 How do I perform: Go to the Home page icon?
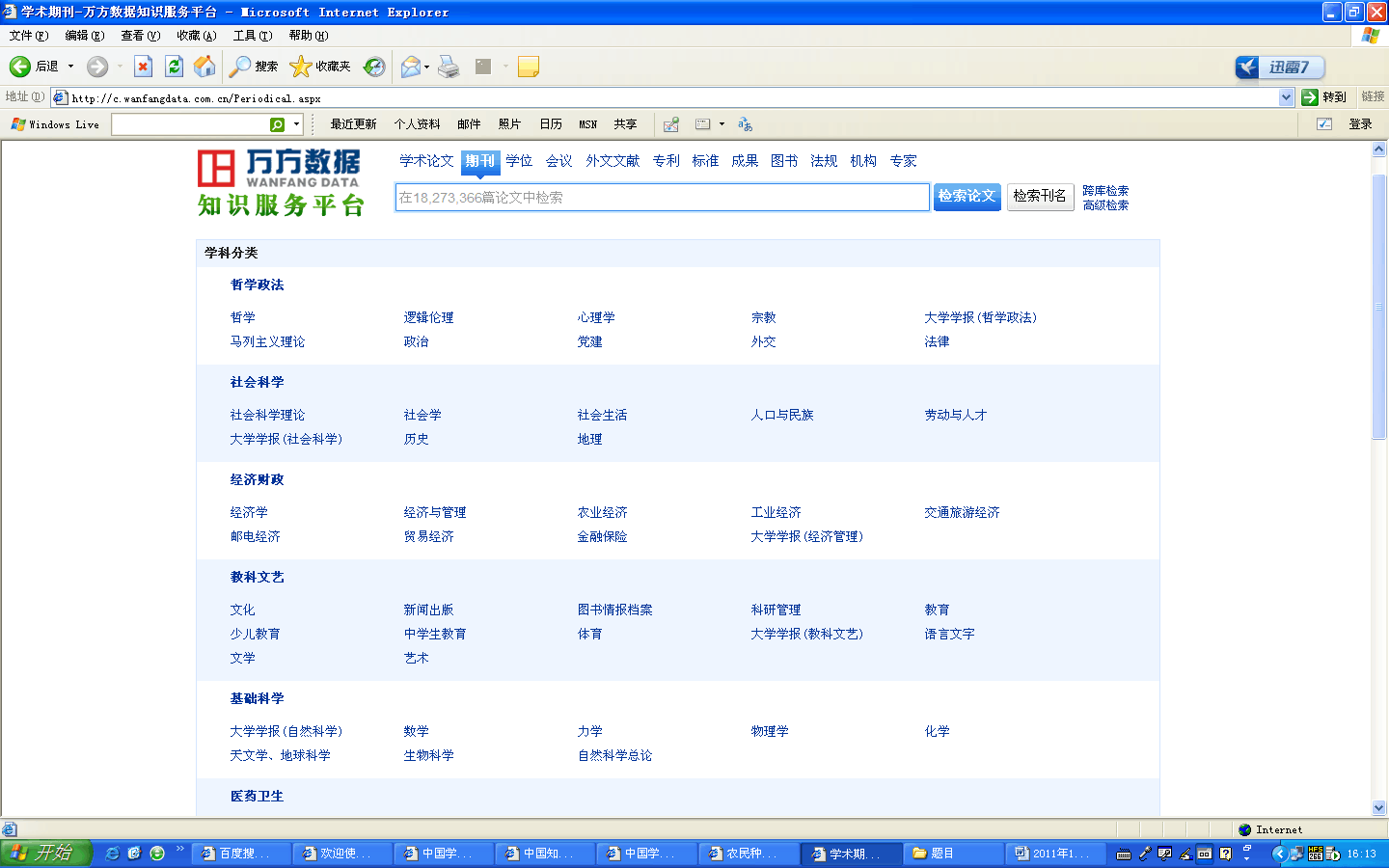(204, 67)
